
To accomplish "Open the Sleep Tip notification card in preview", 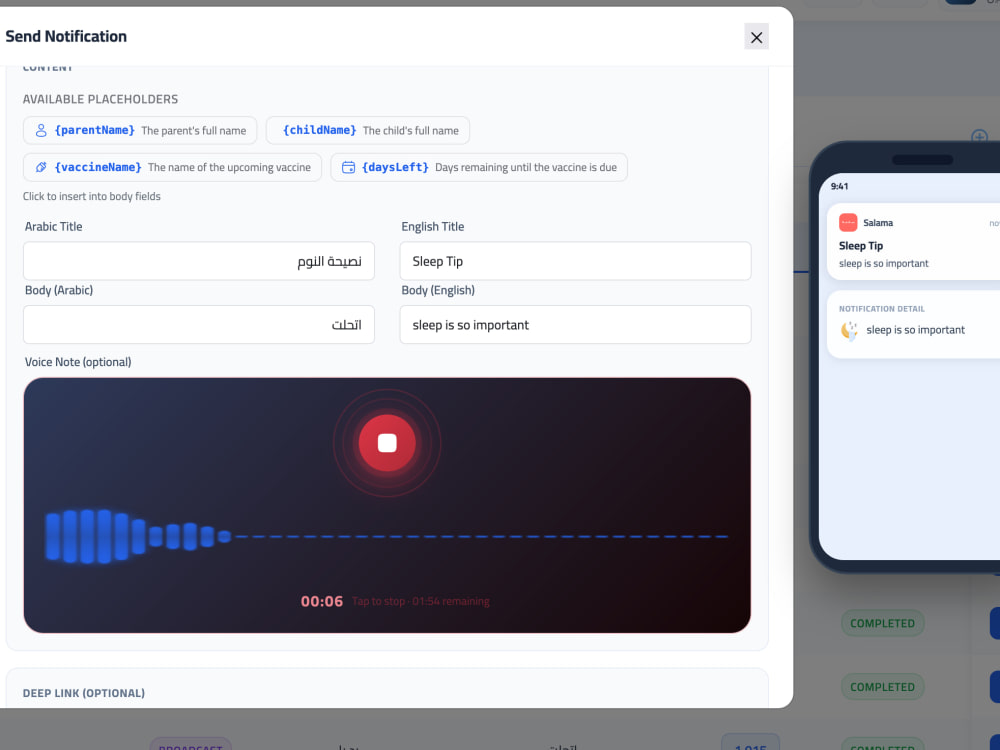I will [x=913, y=242].
